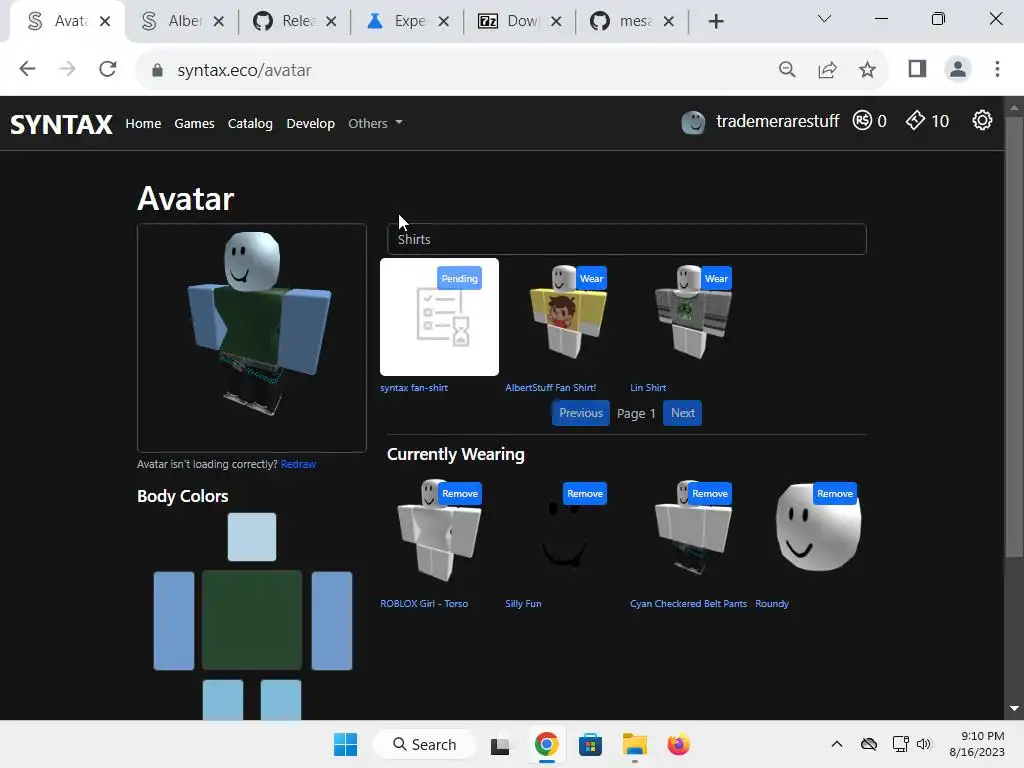Toggle the browser side panel icon

917,69
